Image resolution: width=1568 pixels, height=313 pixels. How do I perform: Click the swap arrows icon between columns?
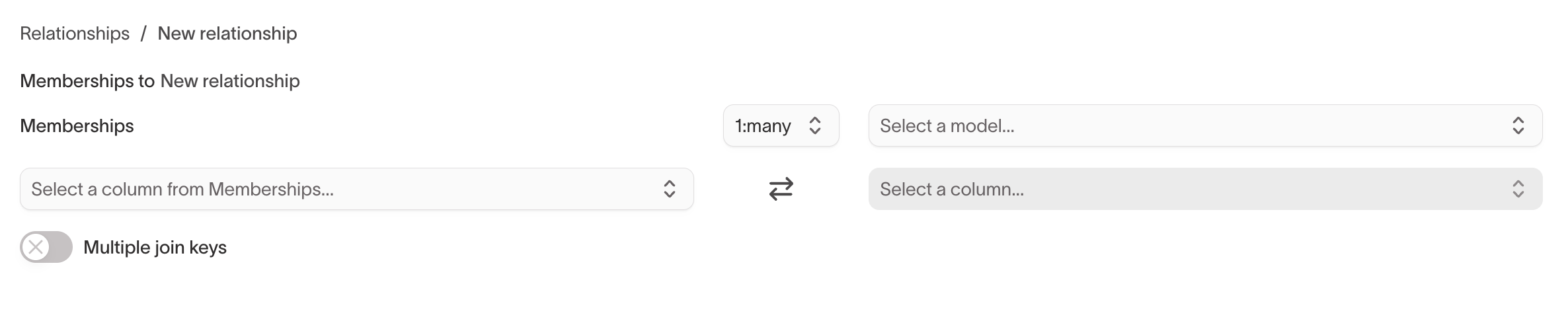pyautogui.click(x=781, y=190)
